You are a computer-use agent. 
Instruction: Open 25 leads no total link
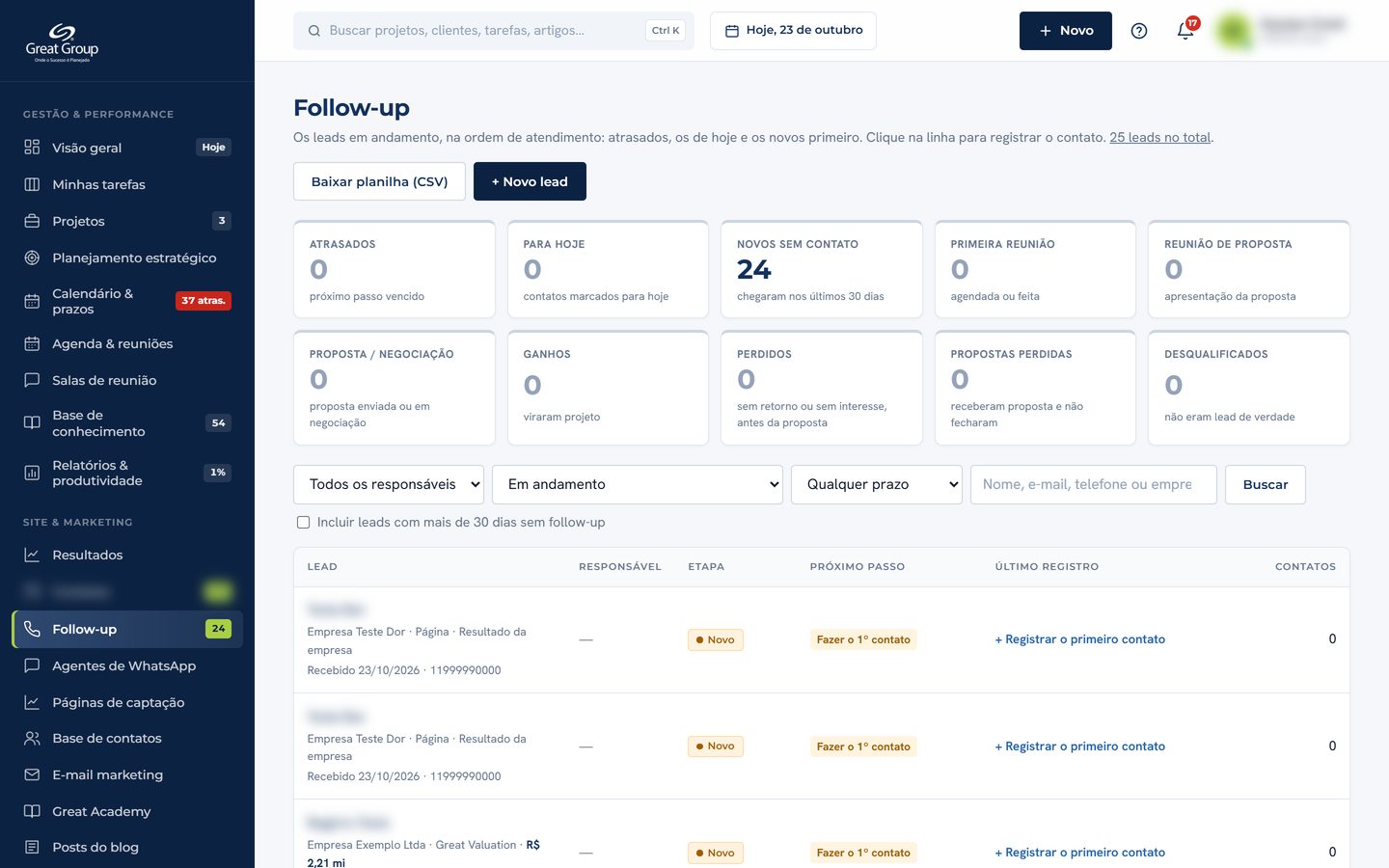(x=1159, y=137)
